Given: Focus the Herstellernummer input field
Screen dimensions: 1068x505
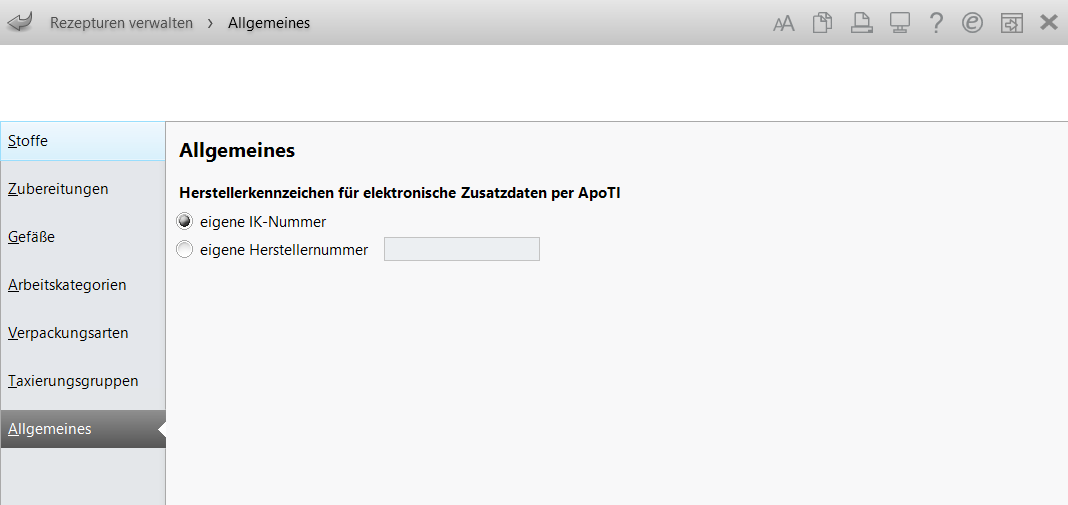Looking at the screenshot, I should [x=462, y=249].
